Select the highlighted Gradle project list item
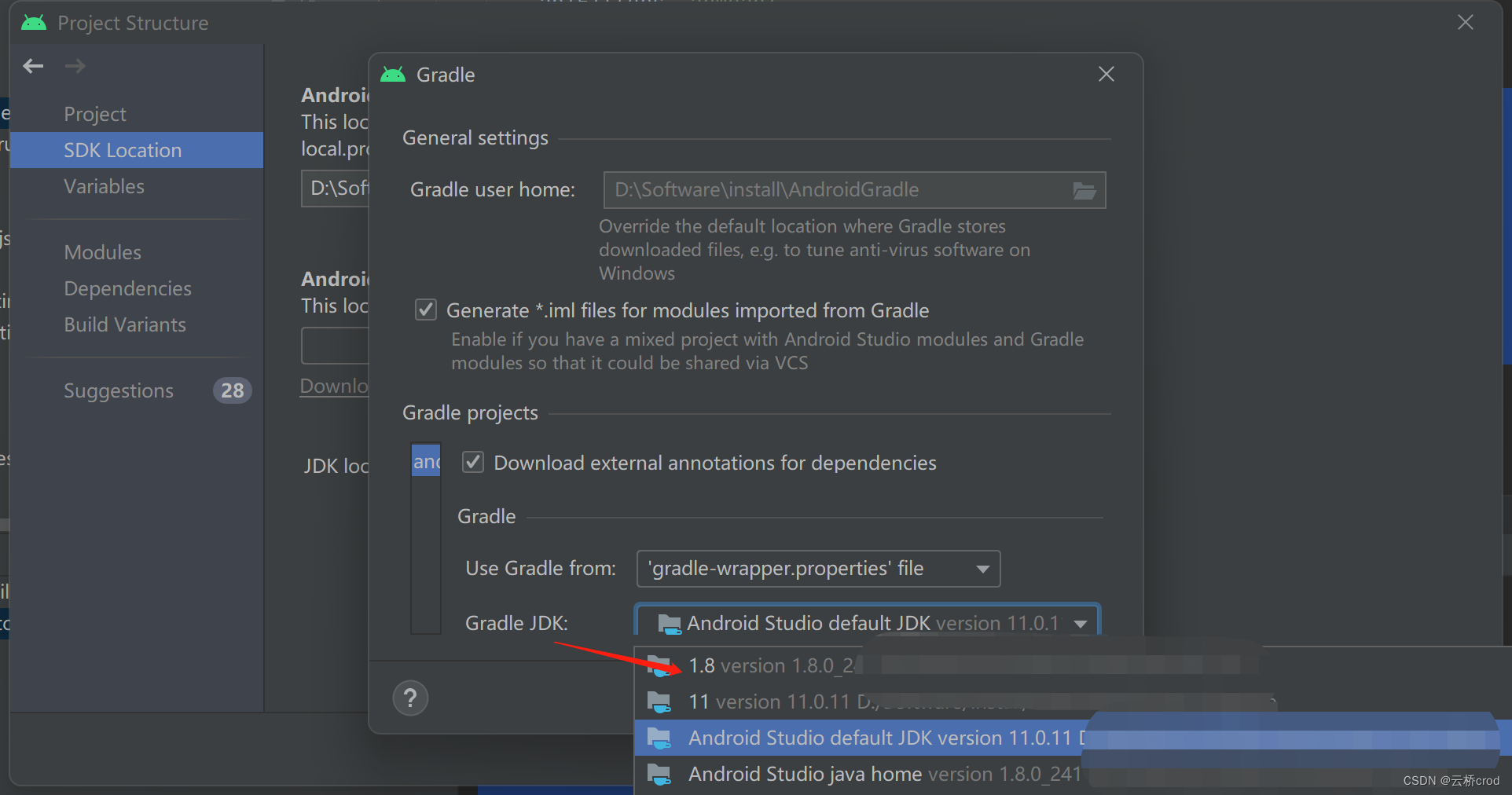Image resolution: width=1512 pixels, height=795 pixels. 426,461
